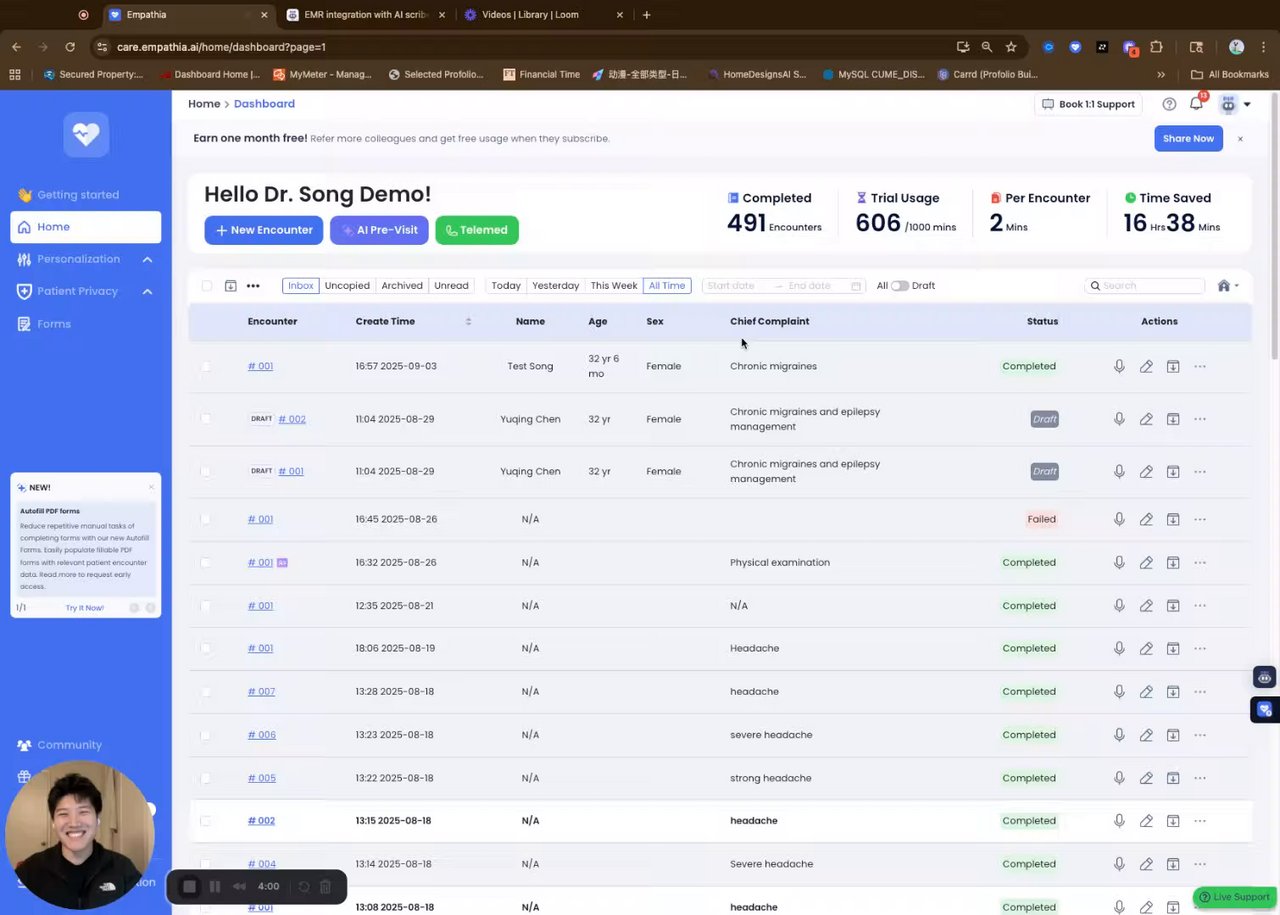
Task: Click the archive icon for severe headache row
Action: click(x=1173, y=735)
